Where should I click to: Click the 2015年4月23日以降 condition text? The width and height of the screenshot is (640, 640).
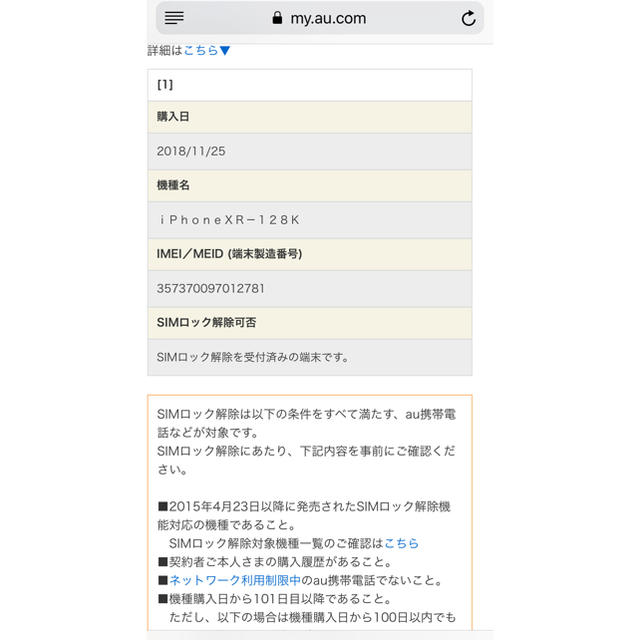304,516
